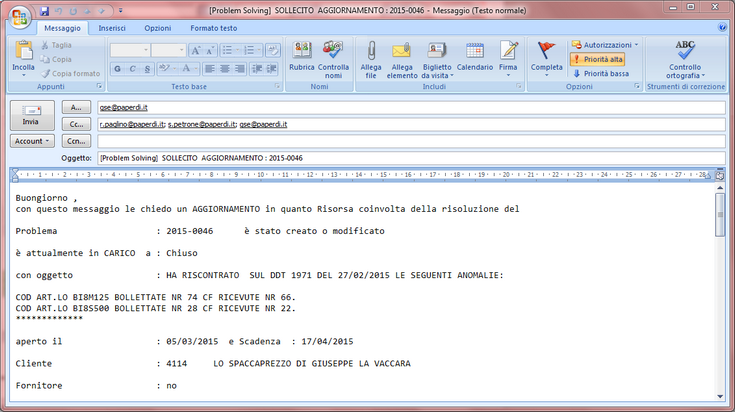This screenshot has height=412, width=735.
Task: Decrease font size with A down icon
Action: [x=210, y=51]
